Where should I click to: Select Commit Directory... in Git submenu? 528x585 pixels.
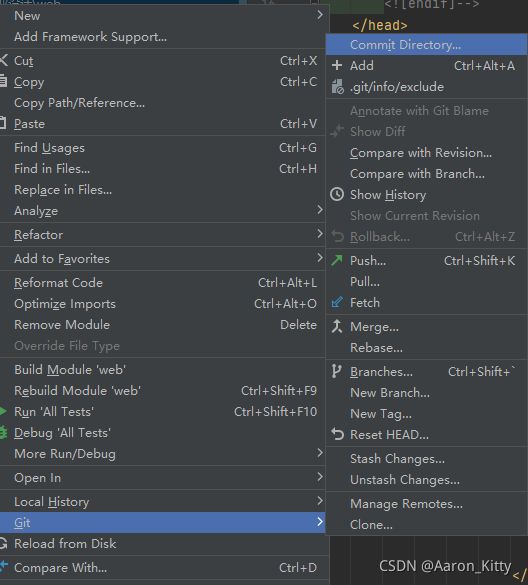(427, 44)
